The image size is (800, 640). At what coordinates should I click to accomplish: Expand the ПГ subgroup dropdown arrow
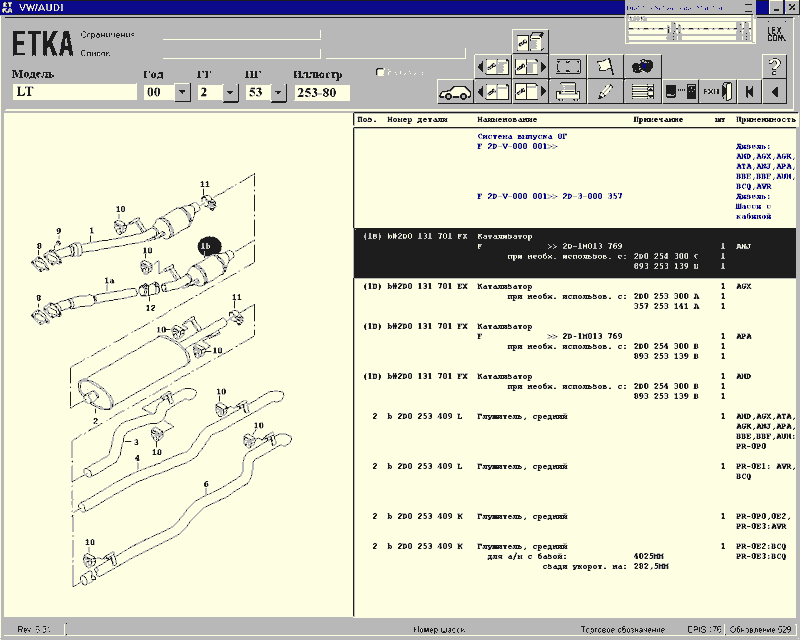pyautogui.click(x=278, y=92)
